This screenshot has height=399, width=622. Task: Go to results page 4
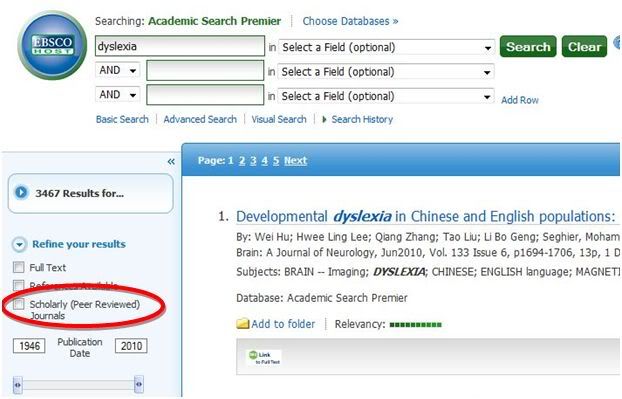[x=265, y=161]
